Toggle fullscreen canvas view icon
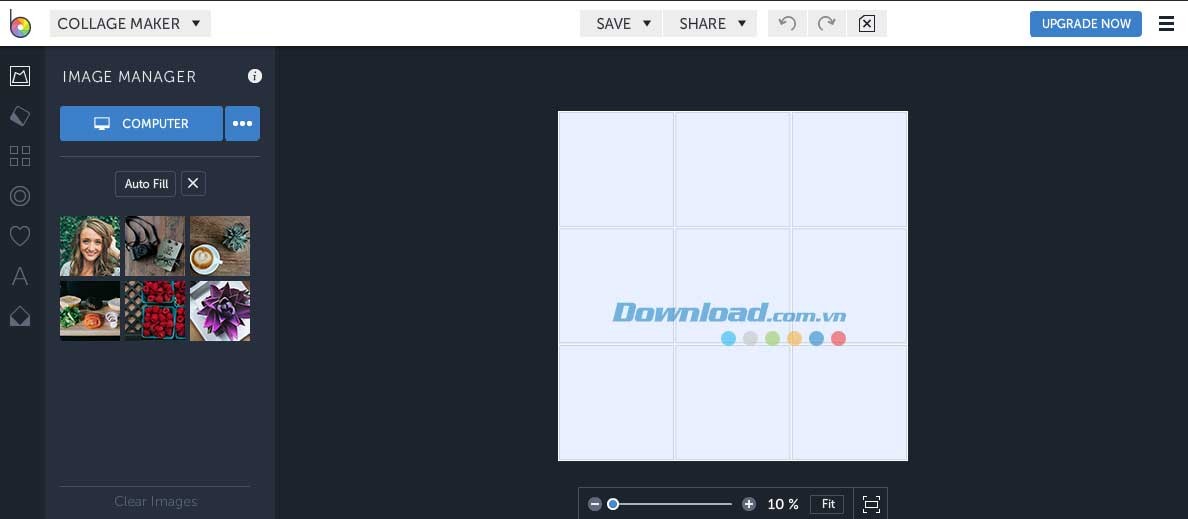Screen dimensions: 1188x519 [x=871, y=504]
